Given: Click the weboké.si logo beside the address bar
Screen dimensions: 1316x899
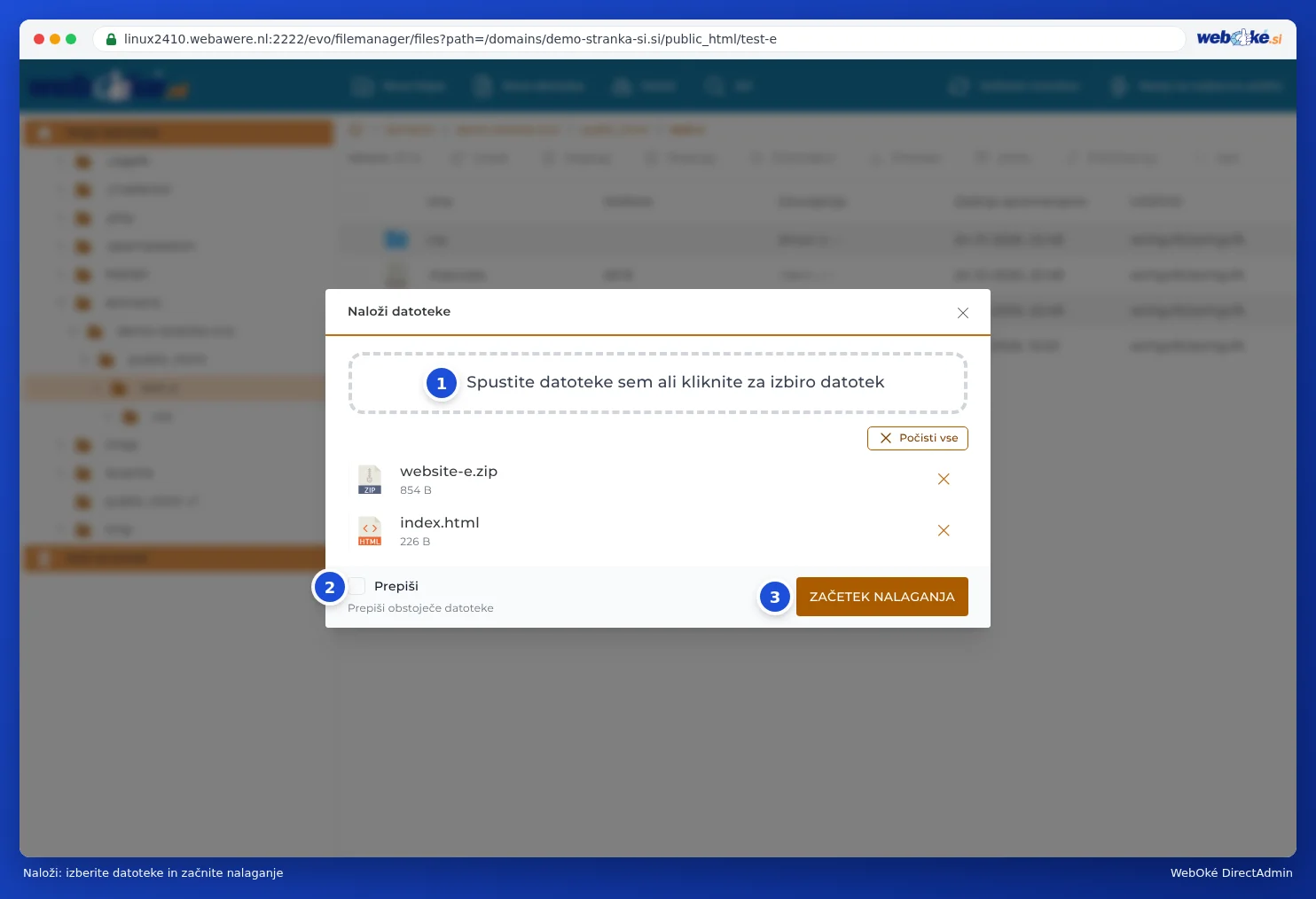Looking at the screenshot, I should (x=1240, y=38).
